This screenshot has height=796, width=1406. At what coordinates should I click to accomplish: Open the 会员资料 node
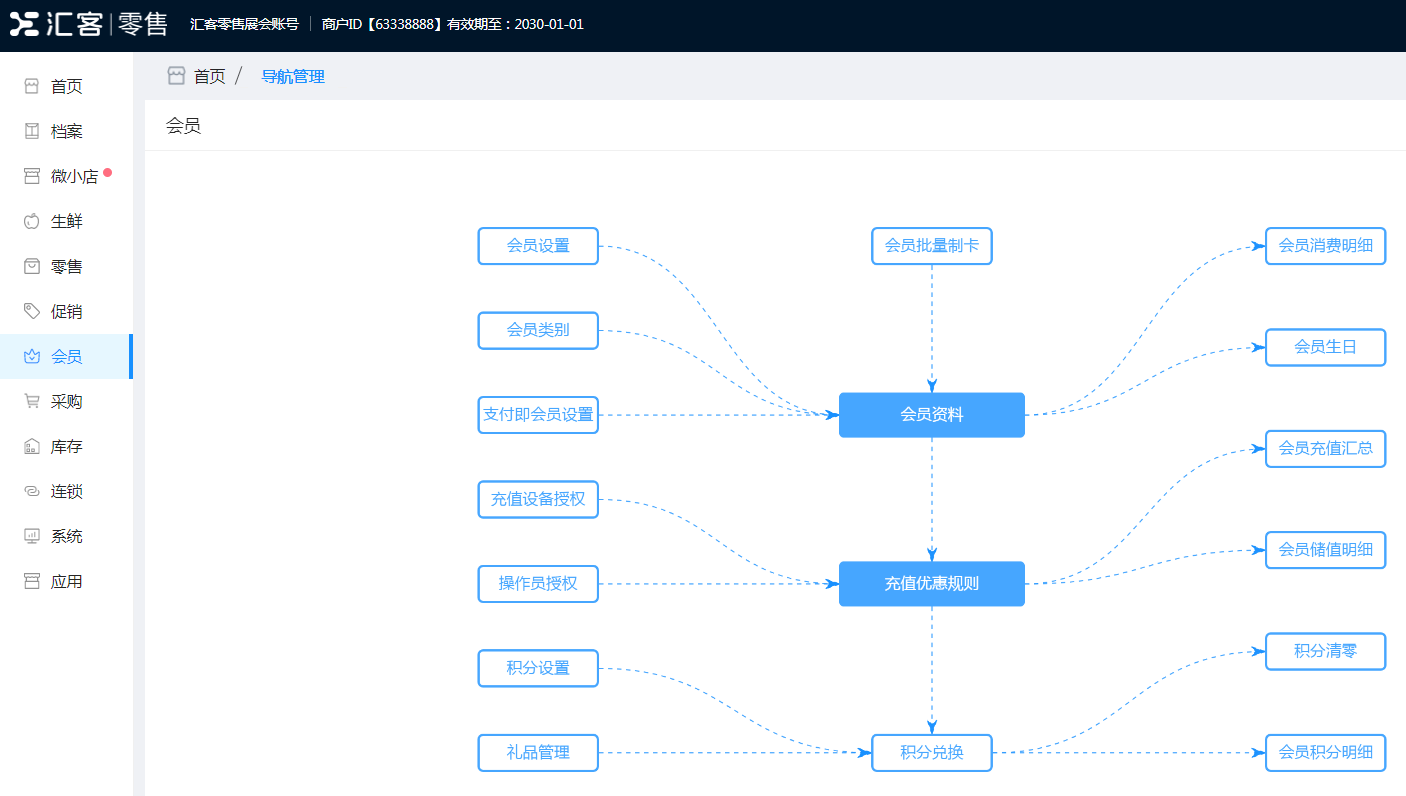click(931, 415)
